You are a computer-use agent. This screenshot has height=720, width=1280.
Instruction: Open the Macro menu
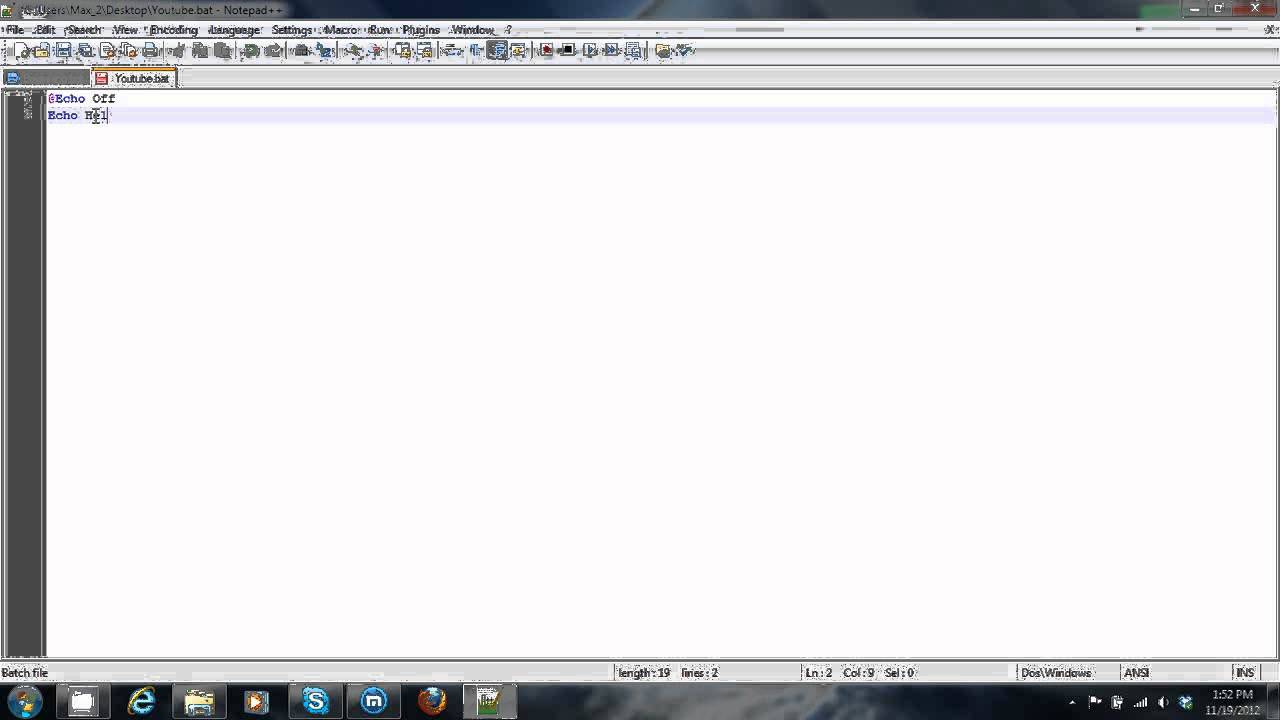pos(341,30)
